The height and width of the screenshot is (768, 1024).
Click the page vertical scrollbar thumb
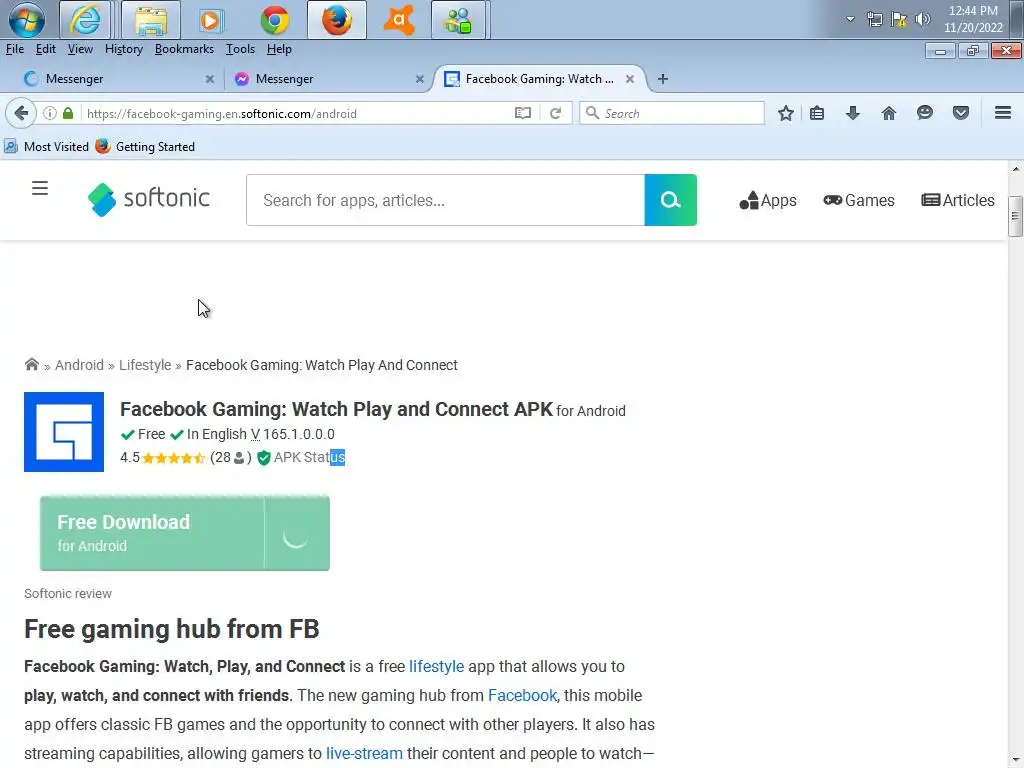pos(1015,216)
